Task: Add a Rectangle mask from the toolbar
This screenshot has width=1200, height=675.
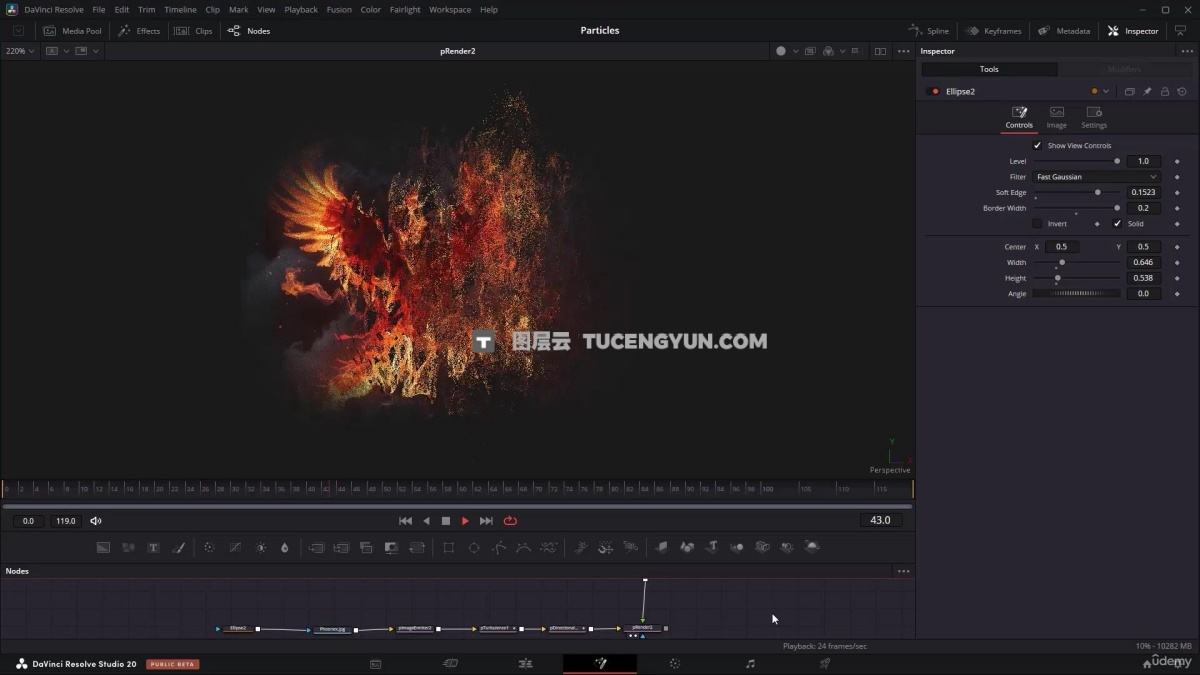Action: 449,548
